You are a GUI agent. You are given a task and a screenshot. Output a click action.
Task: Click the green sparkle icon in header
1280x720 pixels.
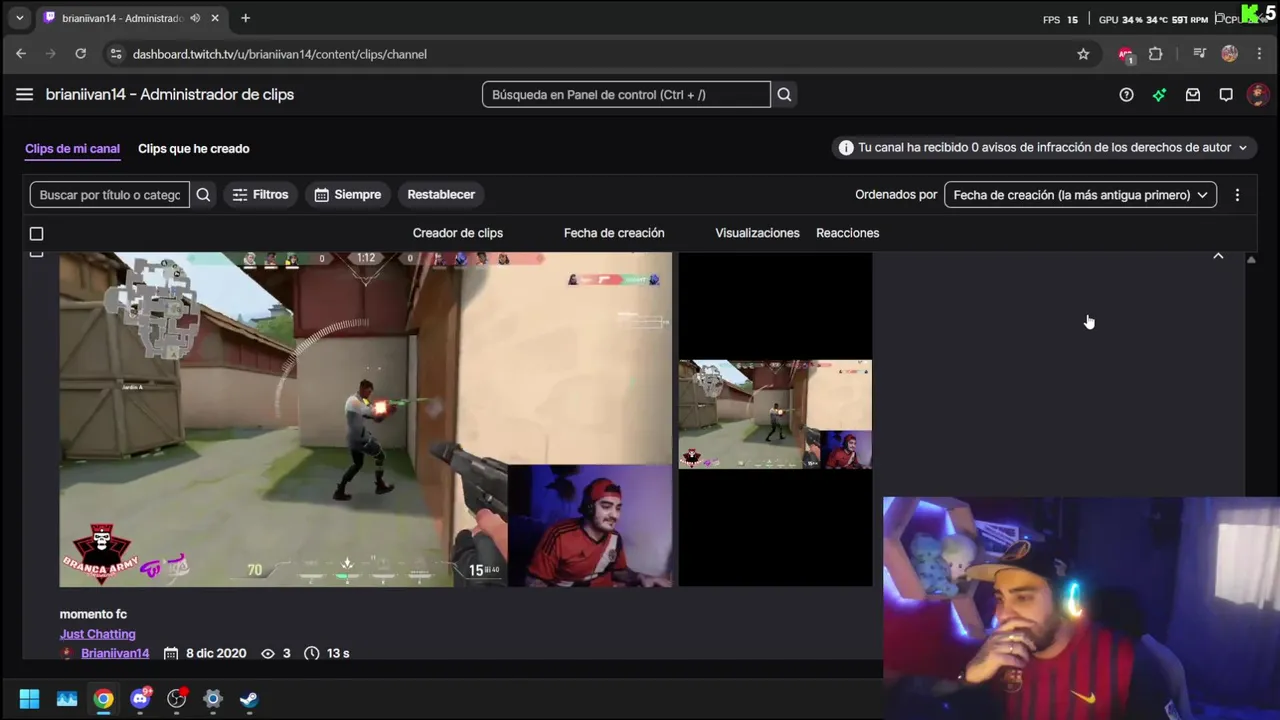(x=1159, y=94)
